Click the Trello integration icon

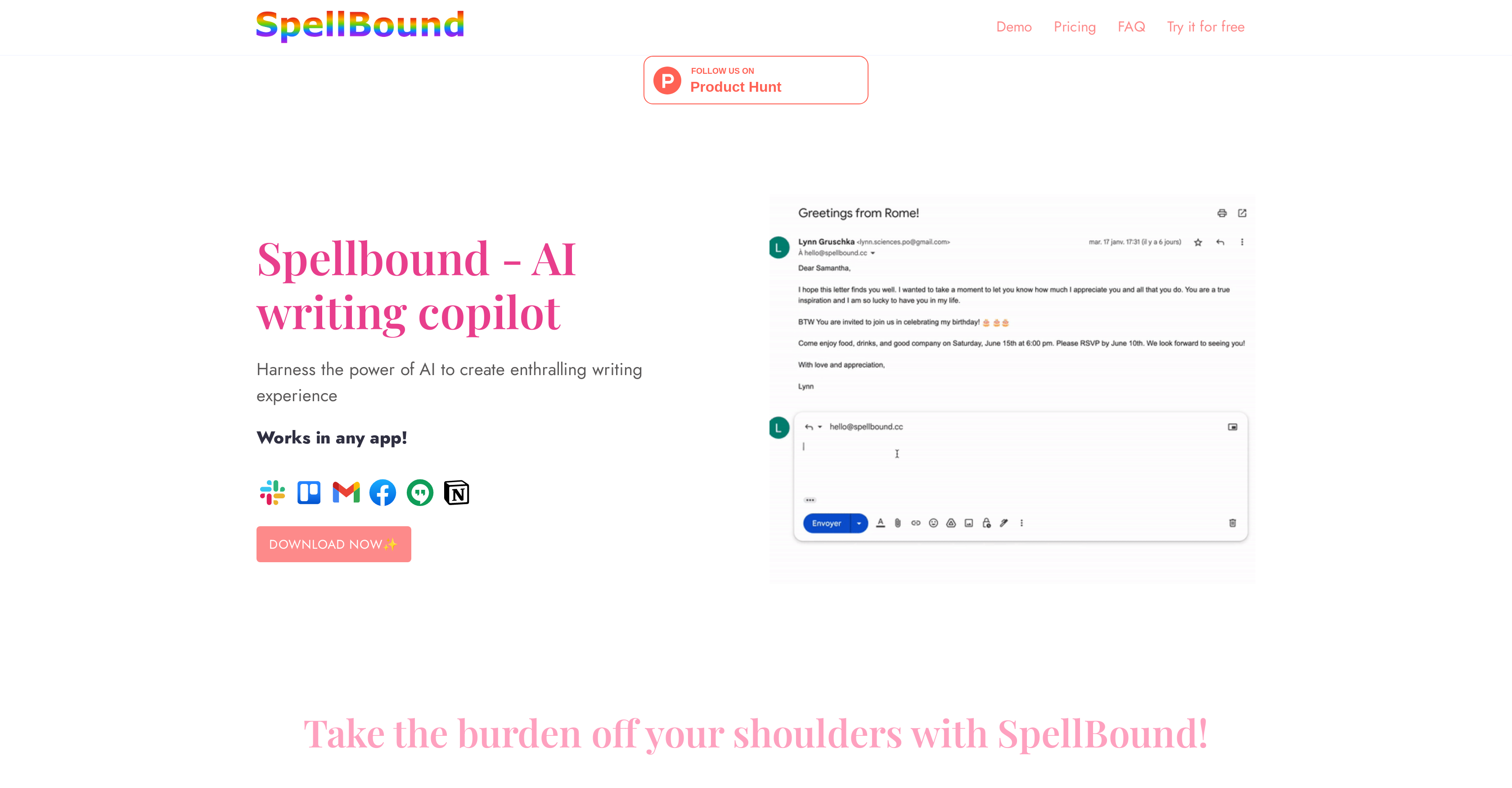(310, 492)
